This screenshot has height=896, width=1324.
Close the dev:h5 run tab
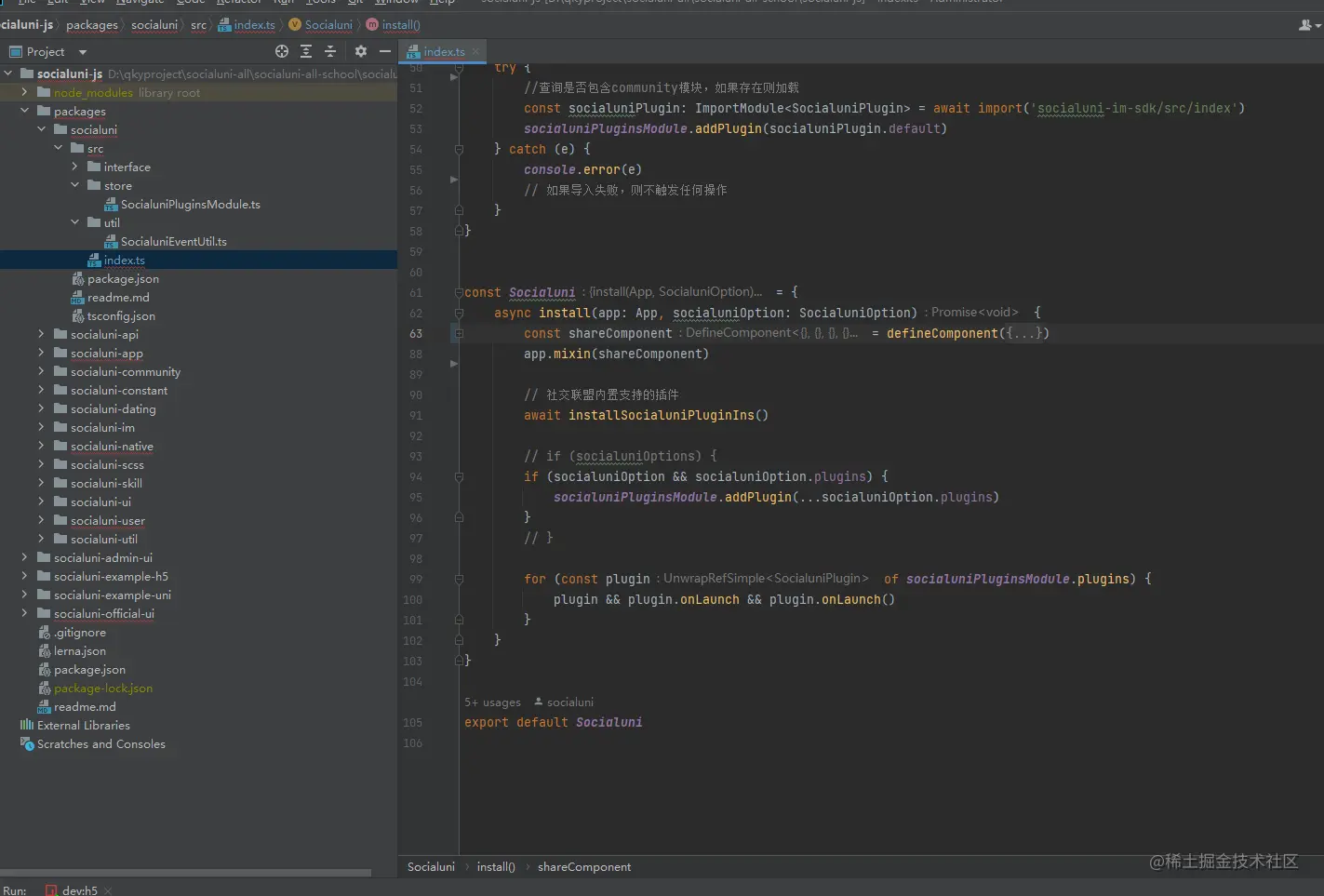[108, 890]
